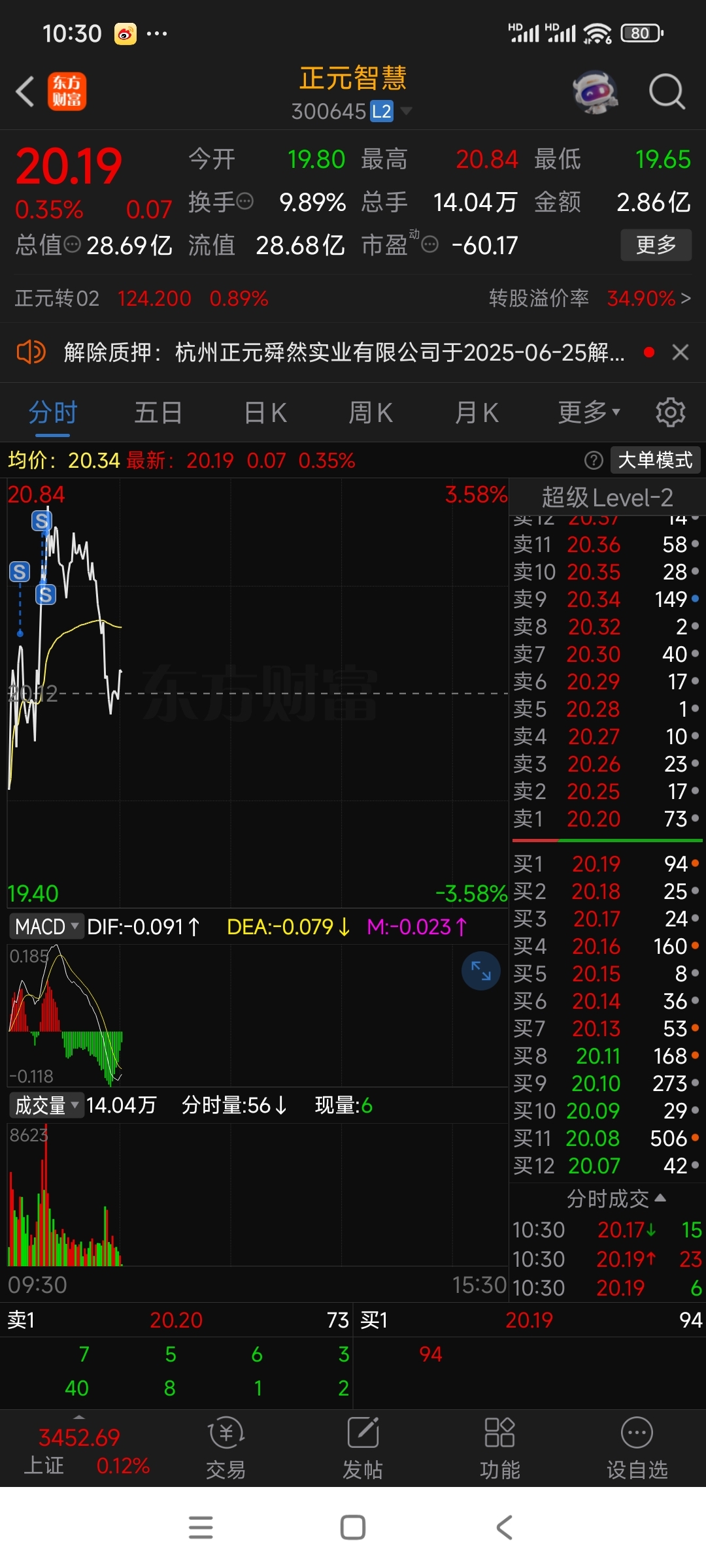706x1568 pixels.
Task: Tap 金额 2.86亿 value
Action: (x=654, y=202)
